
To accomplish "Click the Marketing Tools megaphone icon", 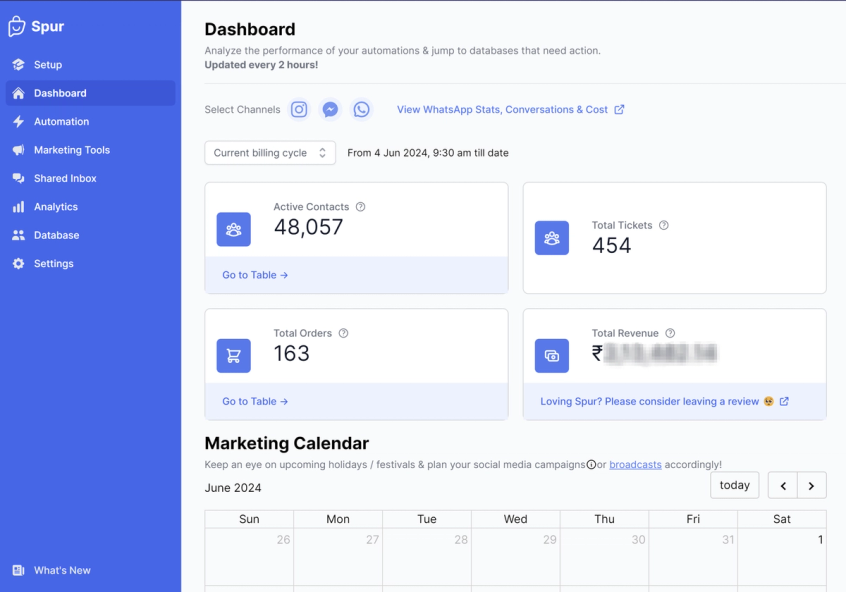I will (18, 150).
